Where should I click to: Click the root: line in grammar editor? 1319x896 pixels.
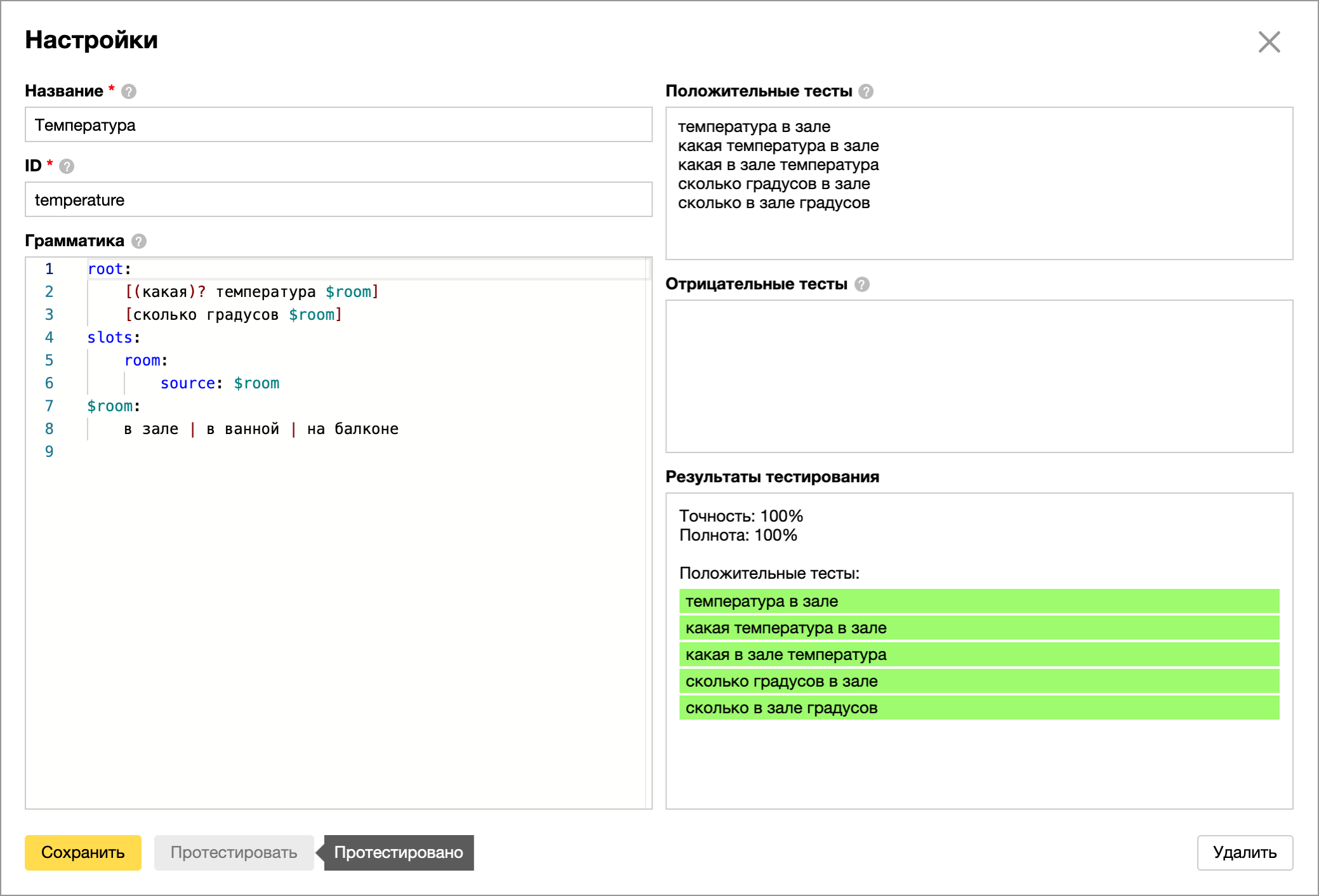(109, 269)
